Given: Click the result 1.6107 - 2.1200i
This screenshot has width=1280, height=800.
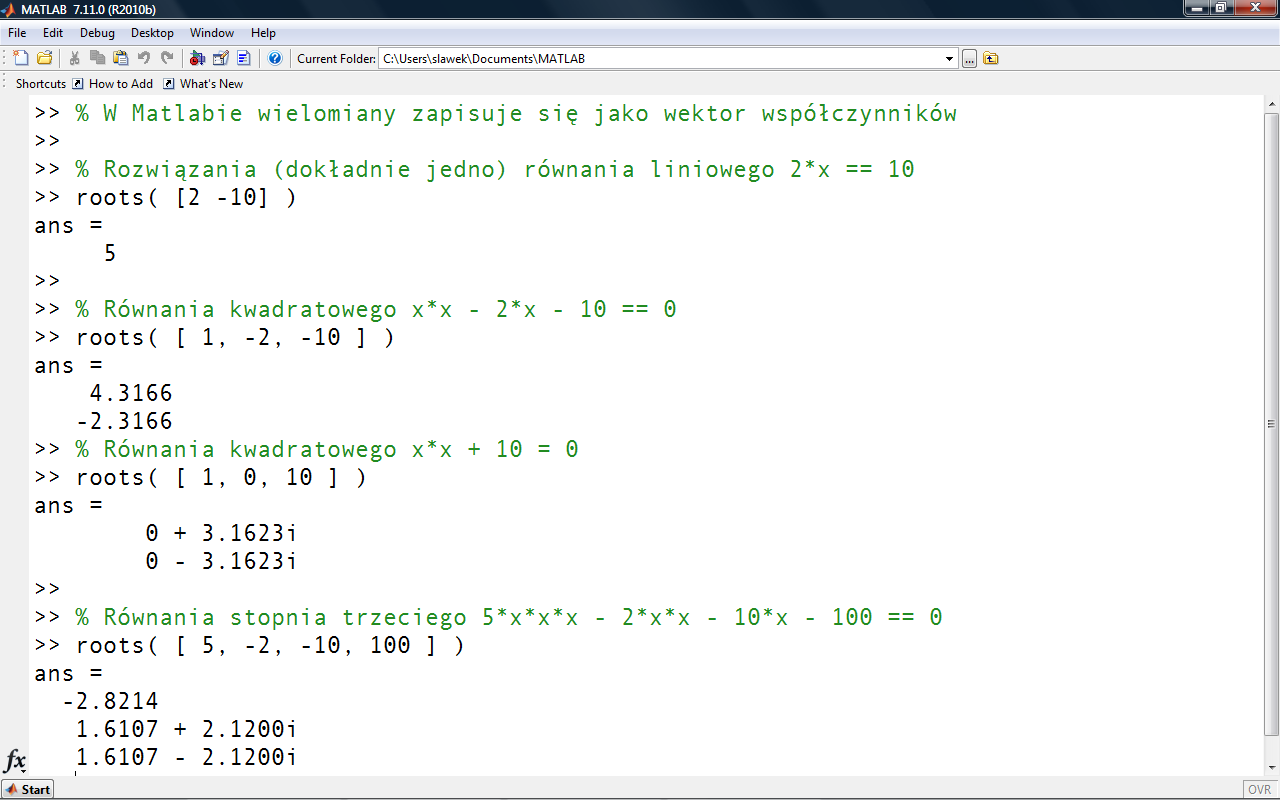Looking at the screenshot, I should [x=187, y=758].
